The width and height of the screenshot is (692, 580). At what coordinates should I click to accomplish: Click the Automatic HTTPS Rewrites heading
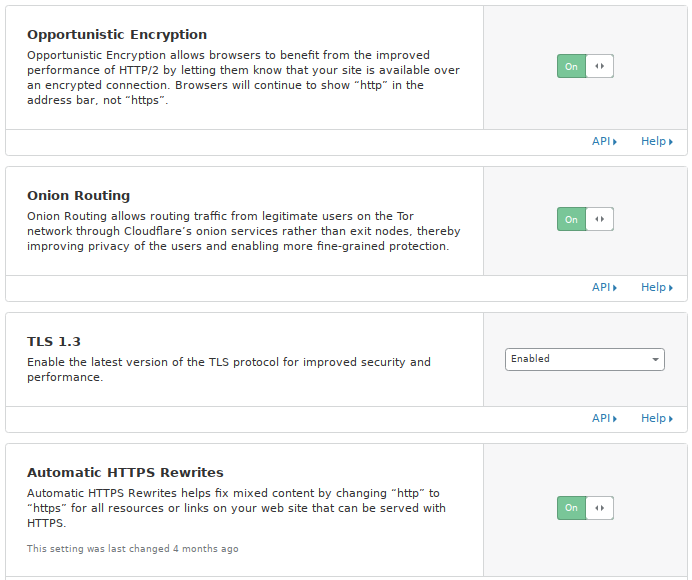coord(125,473)
